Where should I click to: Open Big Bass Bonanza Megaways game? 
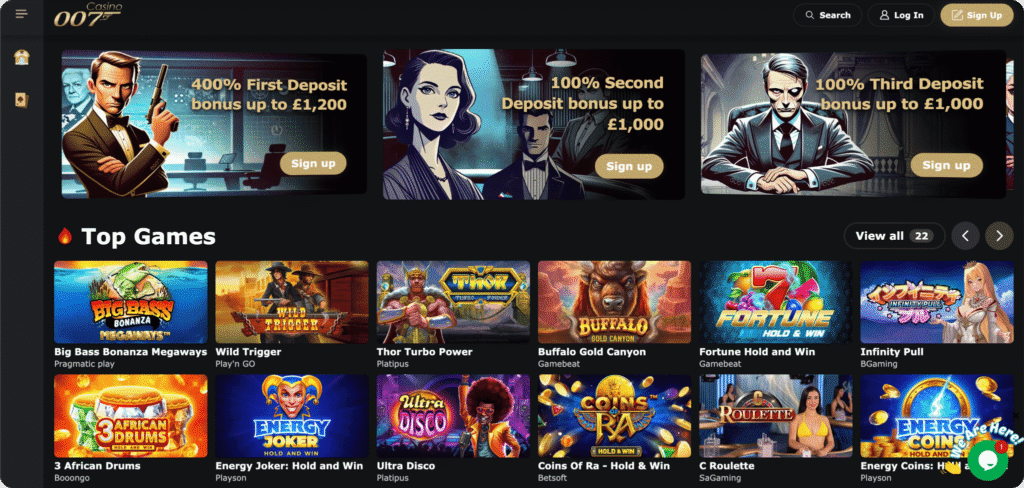coord(131,302)
